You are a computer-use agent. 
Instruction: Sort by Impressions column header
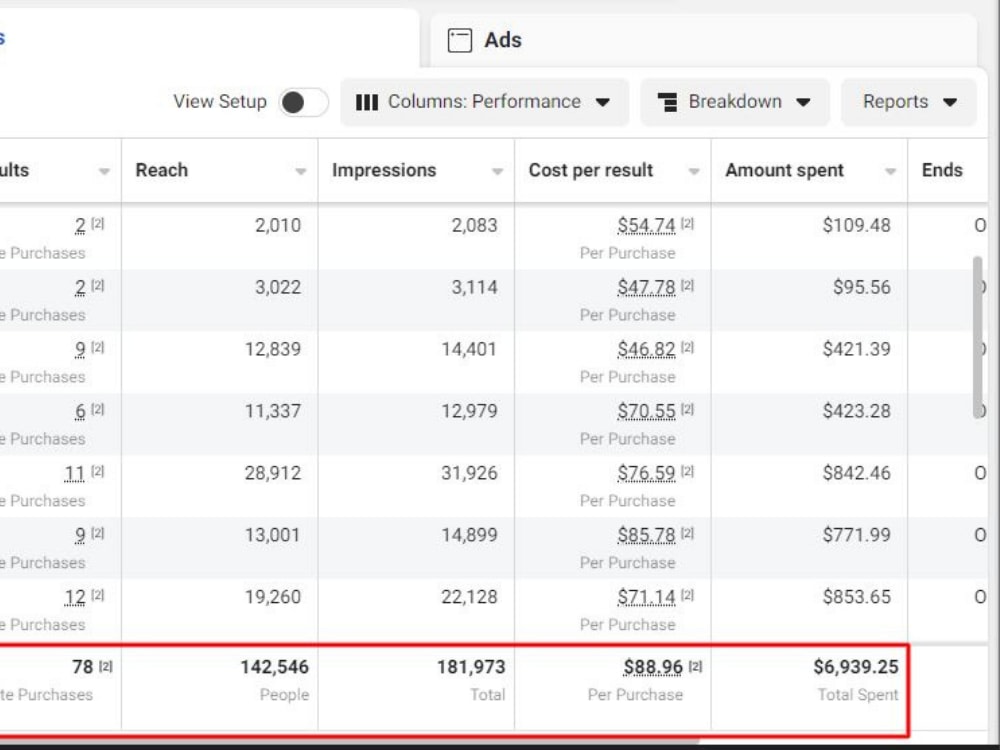point(384,170)
